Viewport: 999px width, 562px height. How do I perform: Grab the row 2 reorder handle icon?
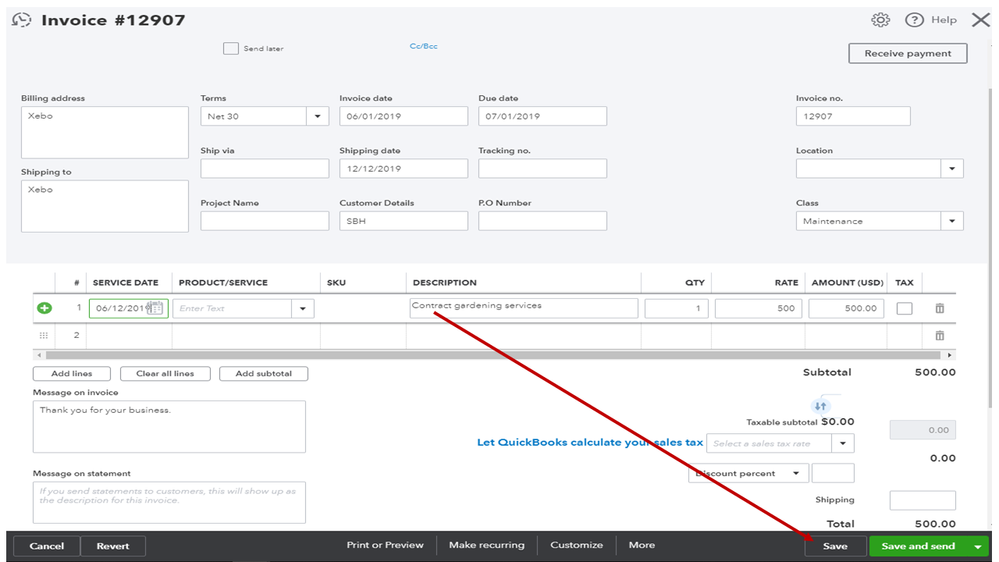point(43,335)
